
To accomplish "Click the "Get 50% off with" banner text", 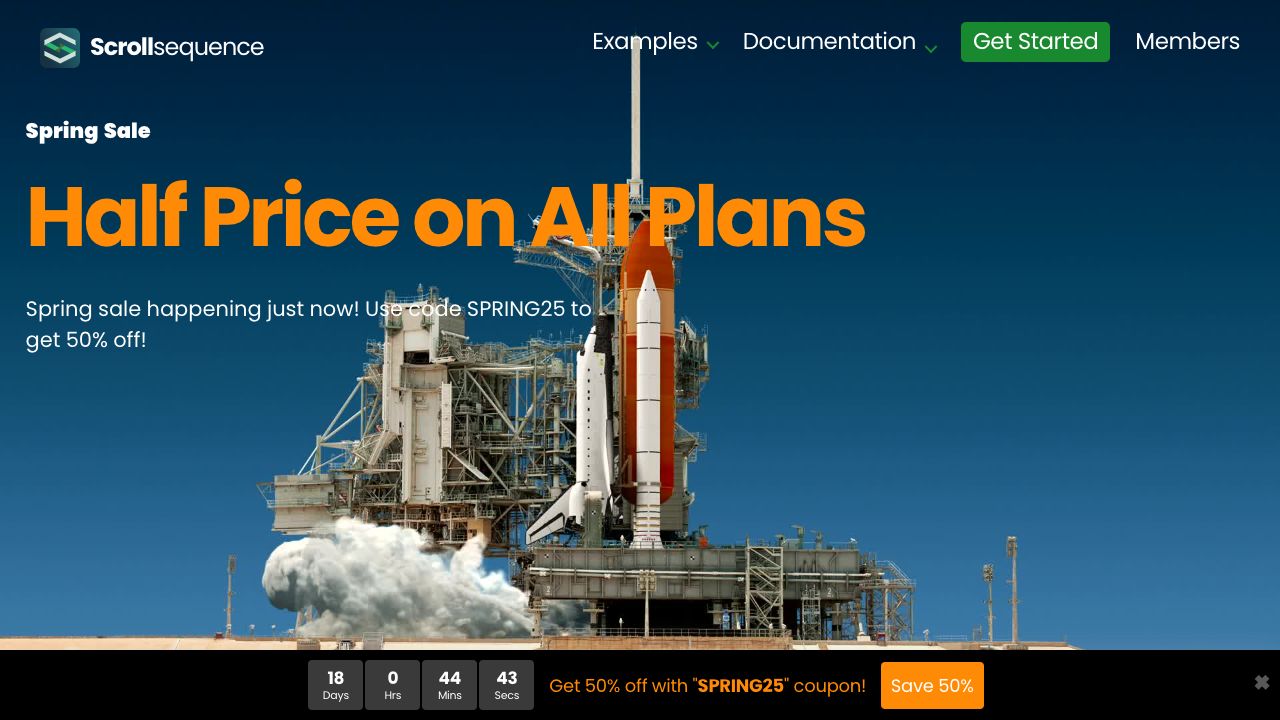I will [618, 686].
